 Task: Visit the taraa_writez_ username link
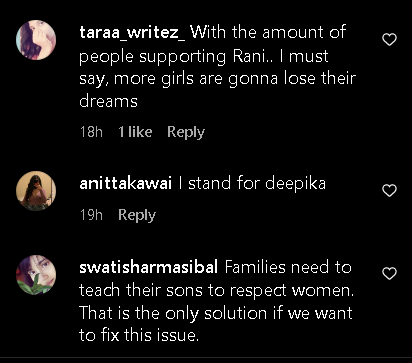coord(132,33)
